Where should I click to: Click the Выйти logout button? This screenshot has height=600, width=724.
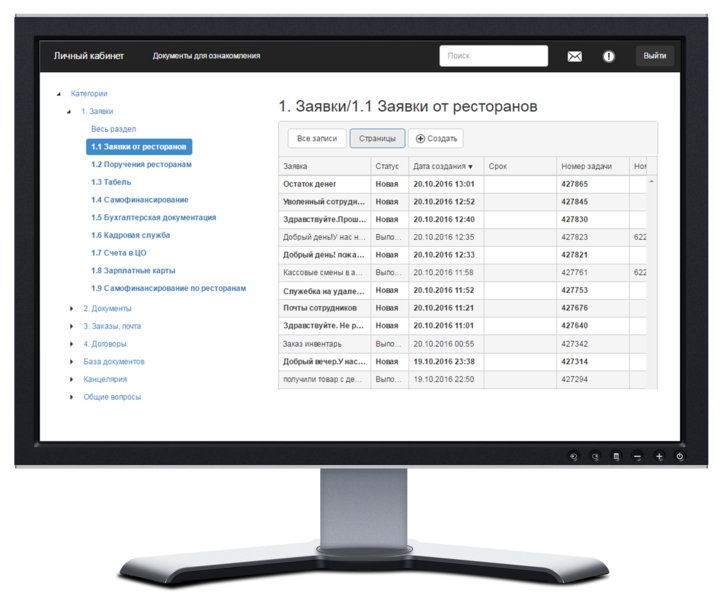pyautogui.click(x=655, y=56)
